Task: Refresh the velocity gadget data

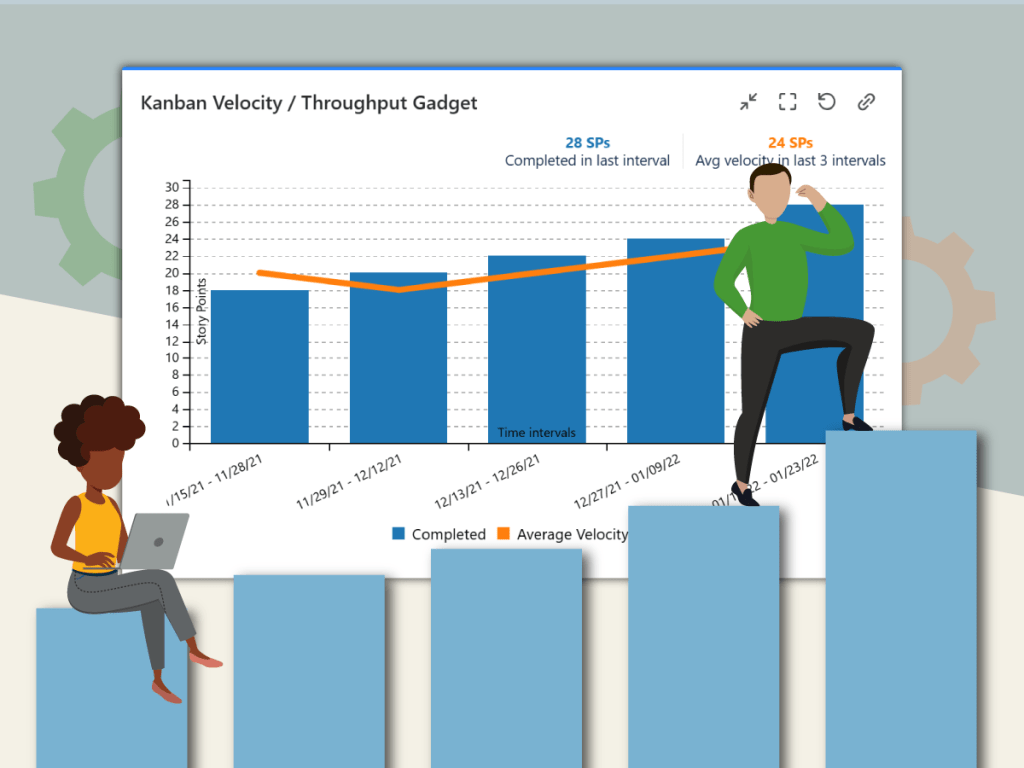Action: (826, 101)
